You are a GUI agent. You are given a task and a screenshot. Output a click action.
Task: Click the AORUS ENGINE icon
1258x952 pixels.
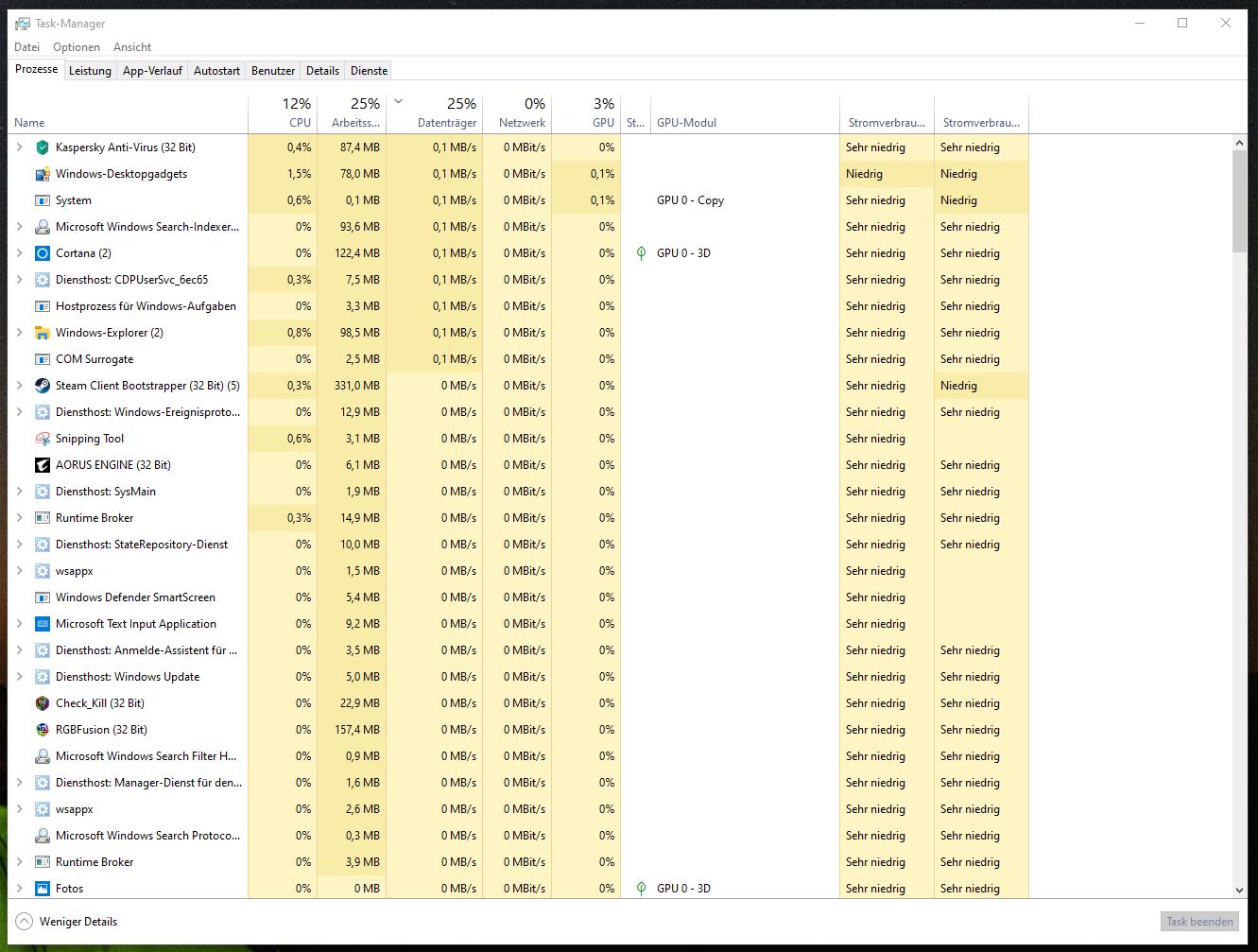pyautogui.click(x=42, y=465)
